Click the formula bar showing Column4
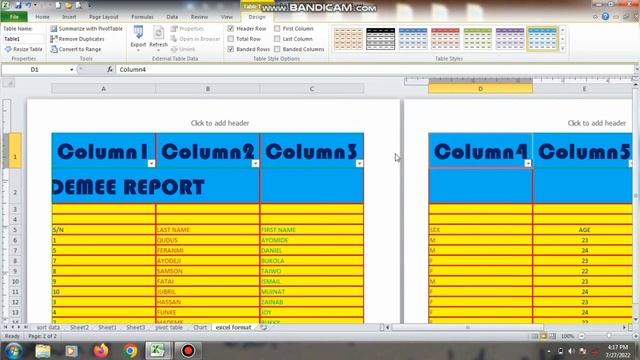The image size is (640, 360). click(374, 69)
